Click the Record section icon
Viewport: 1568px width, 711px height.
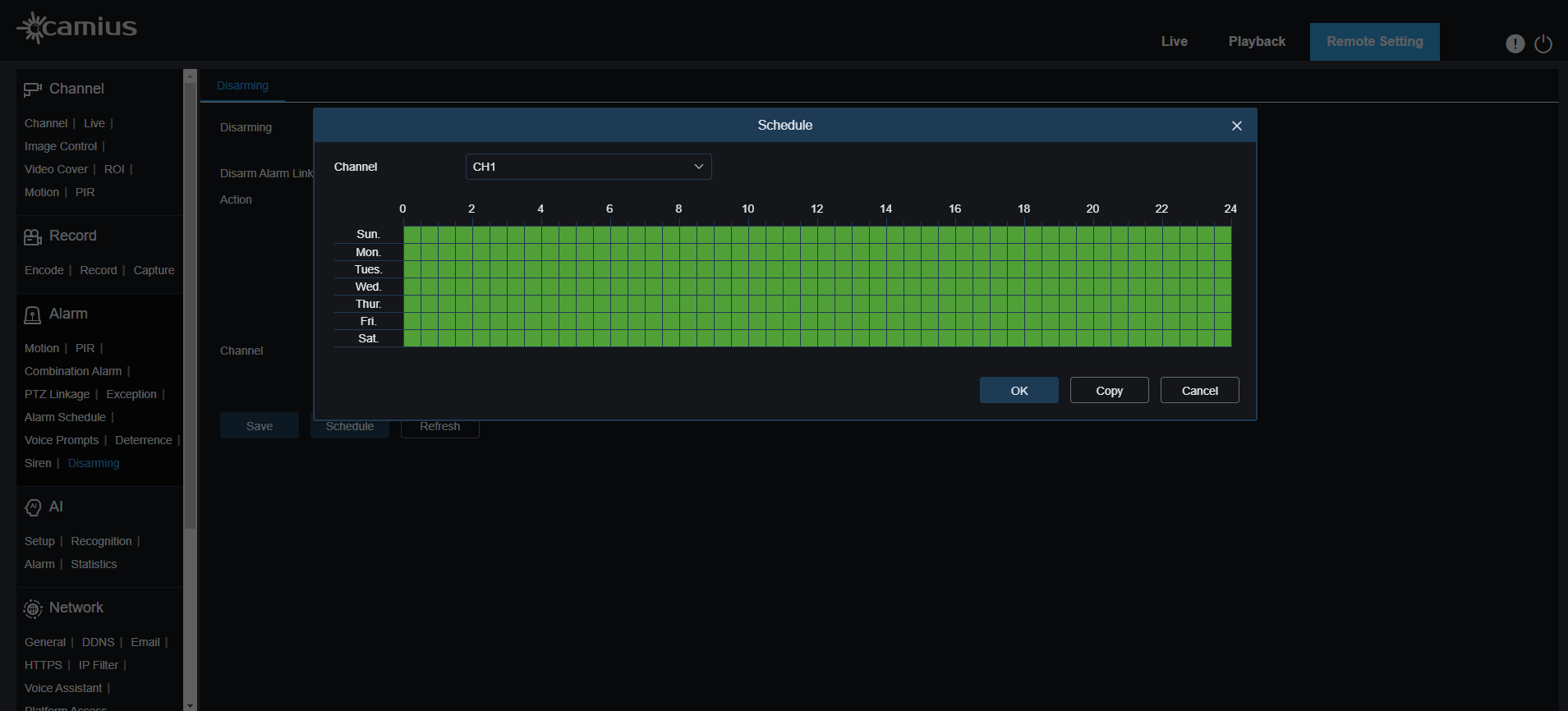(x=32, y=236)
